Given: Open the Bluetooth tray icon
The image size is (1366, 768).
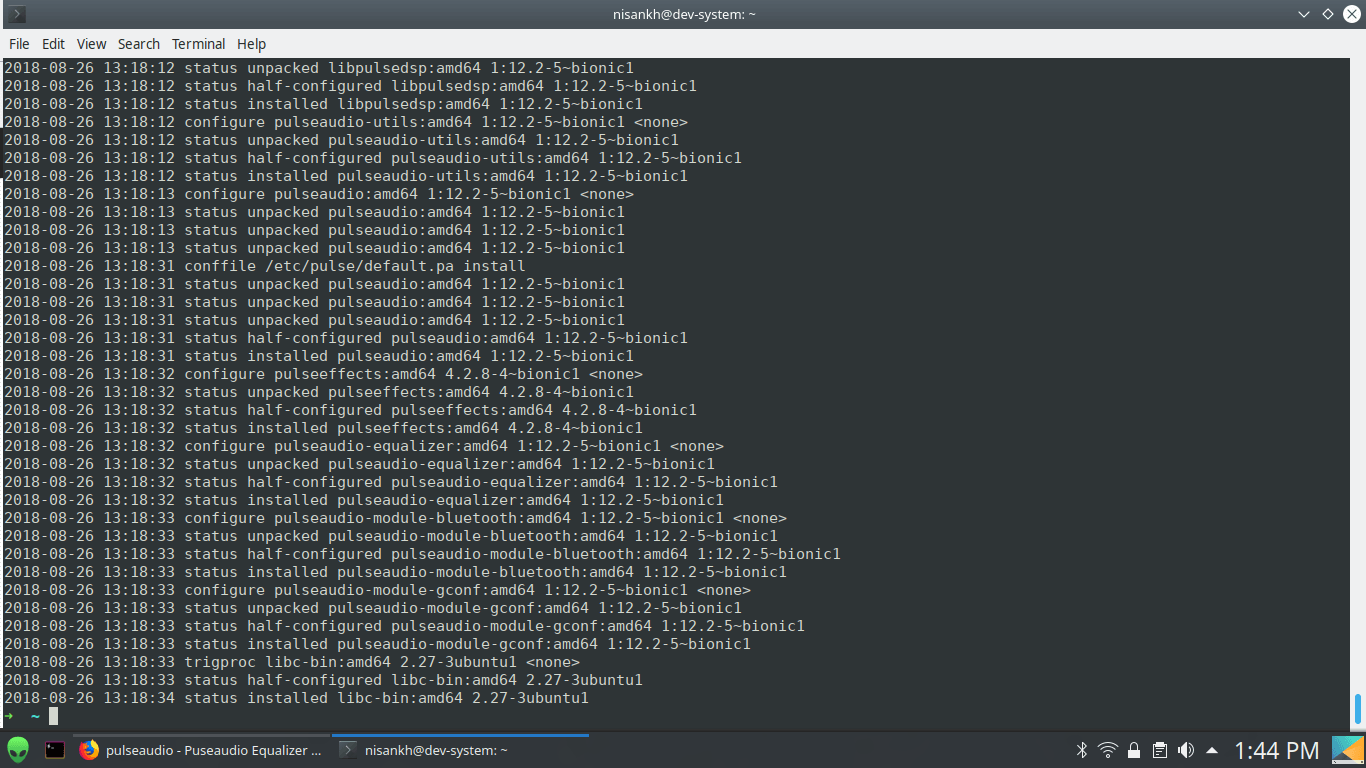Looking at the screenshot, I should pos(1081,750).
